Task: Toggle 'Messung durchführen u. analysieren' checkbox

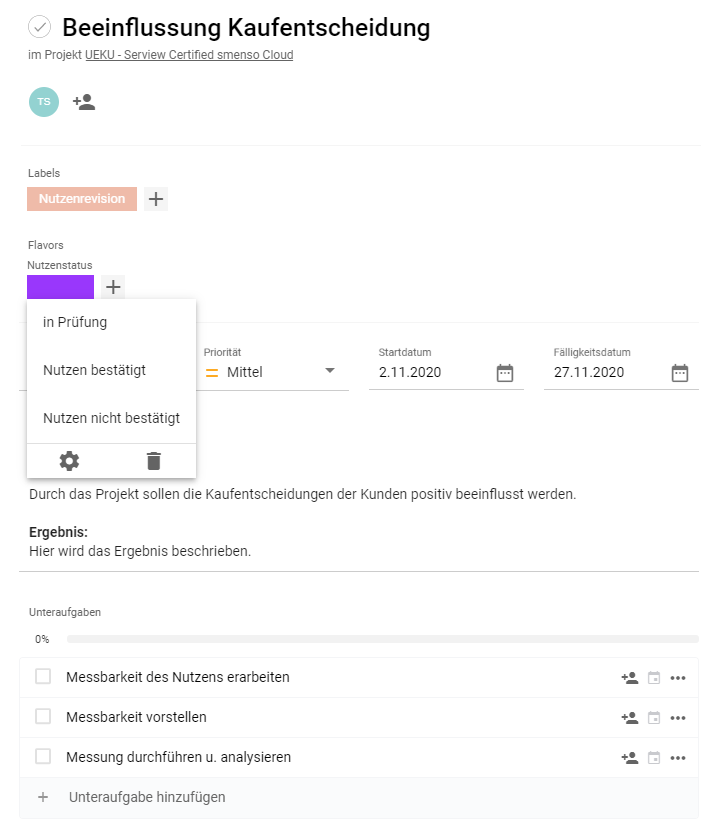Action: (43, 757)
